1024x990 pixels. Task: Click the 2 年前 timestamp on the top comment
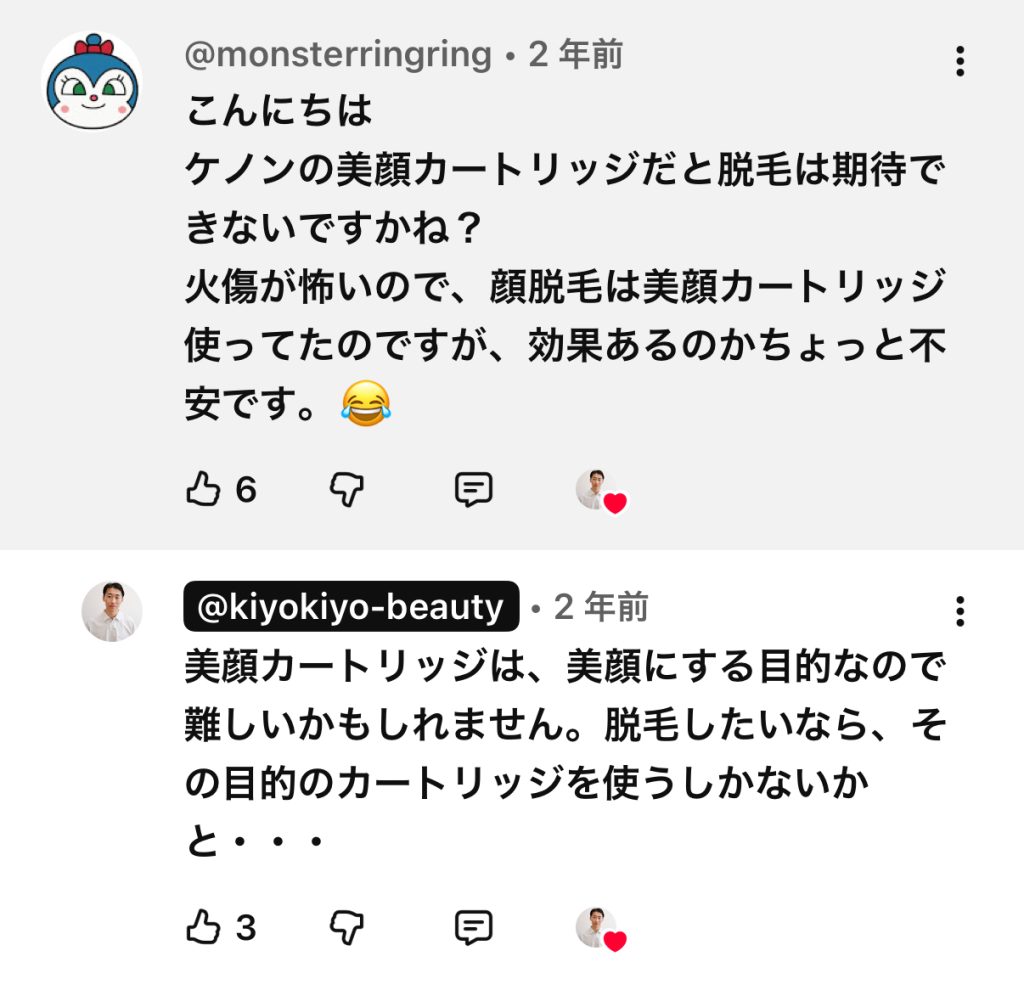tap(562, 57)
